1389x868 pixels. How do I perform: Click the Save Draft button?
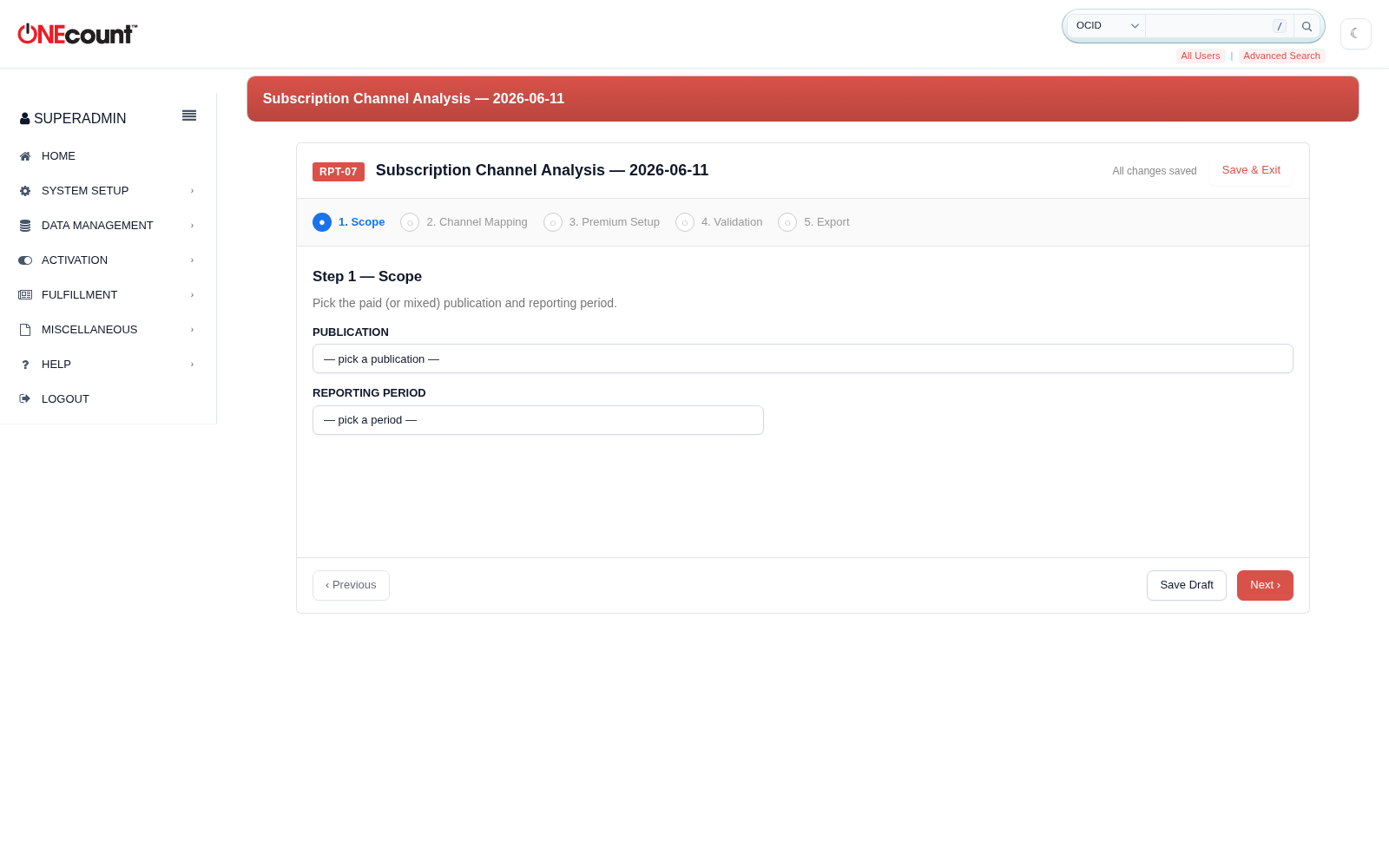(1187, 585)
